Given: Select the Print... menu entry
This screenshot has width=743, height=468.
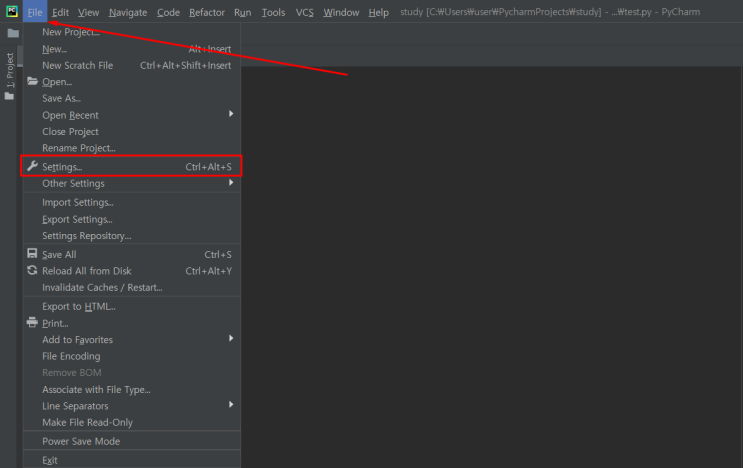Looking at the screenshot, I should (x=132, y=323).
